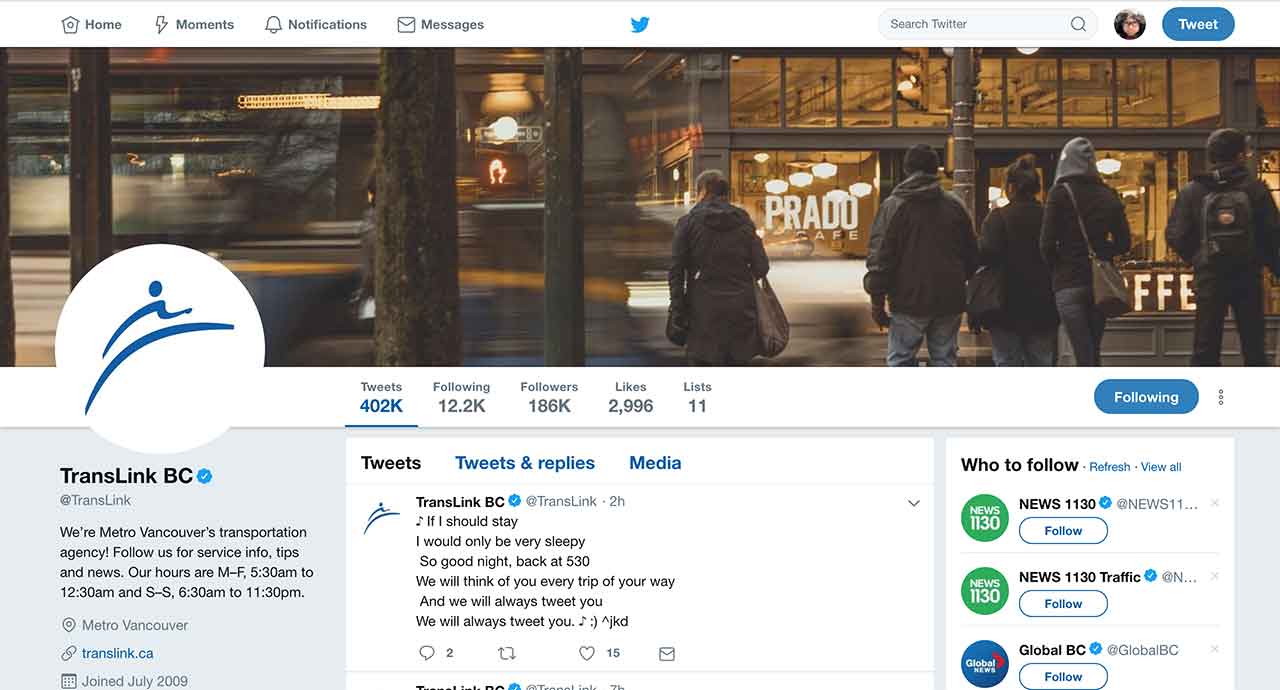Click the Twitter bird logo

click(x=639, y=24)
